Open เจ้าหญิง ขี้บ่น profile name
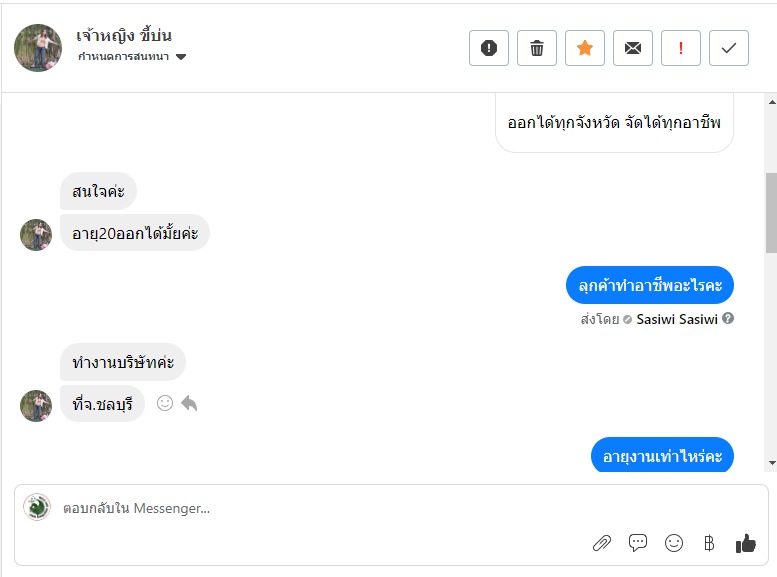Viewport: 777px width, 577px height. coord(124,36)
